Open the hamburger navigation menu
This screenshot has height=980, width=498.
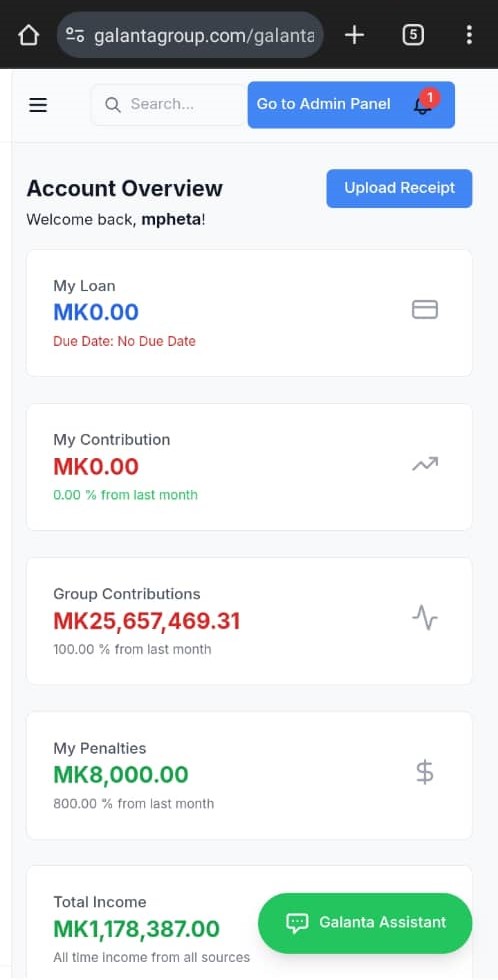click(38, 105)
